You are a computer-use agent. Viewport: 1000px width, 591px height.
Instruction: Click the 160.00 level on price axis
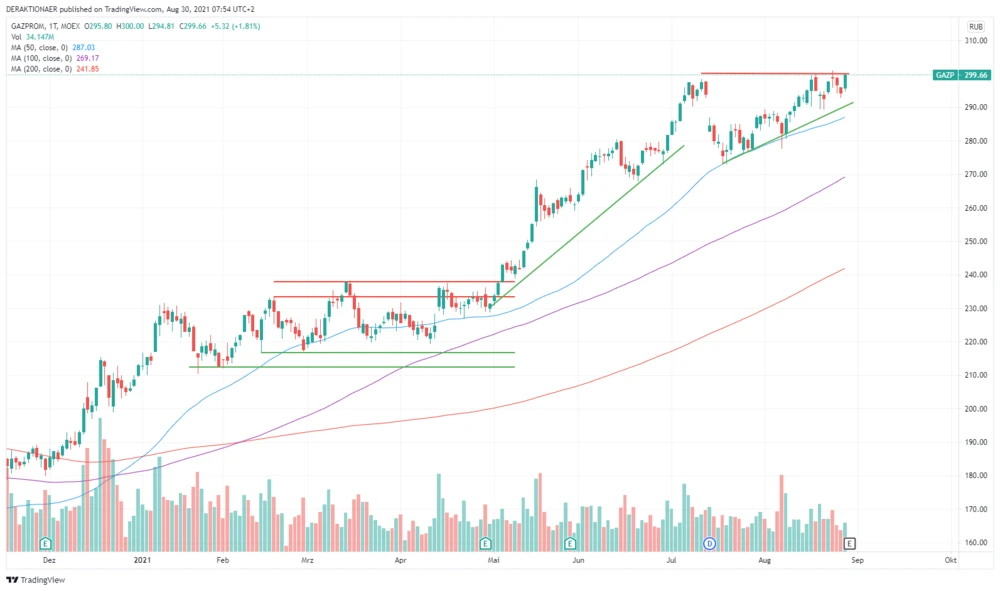(x=976, y=543)
